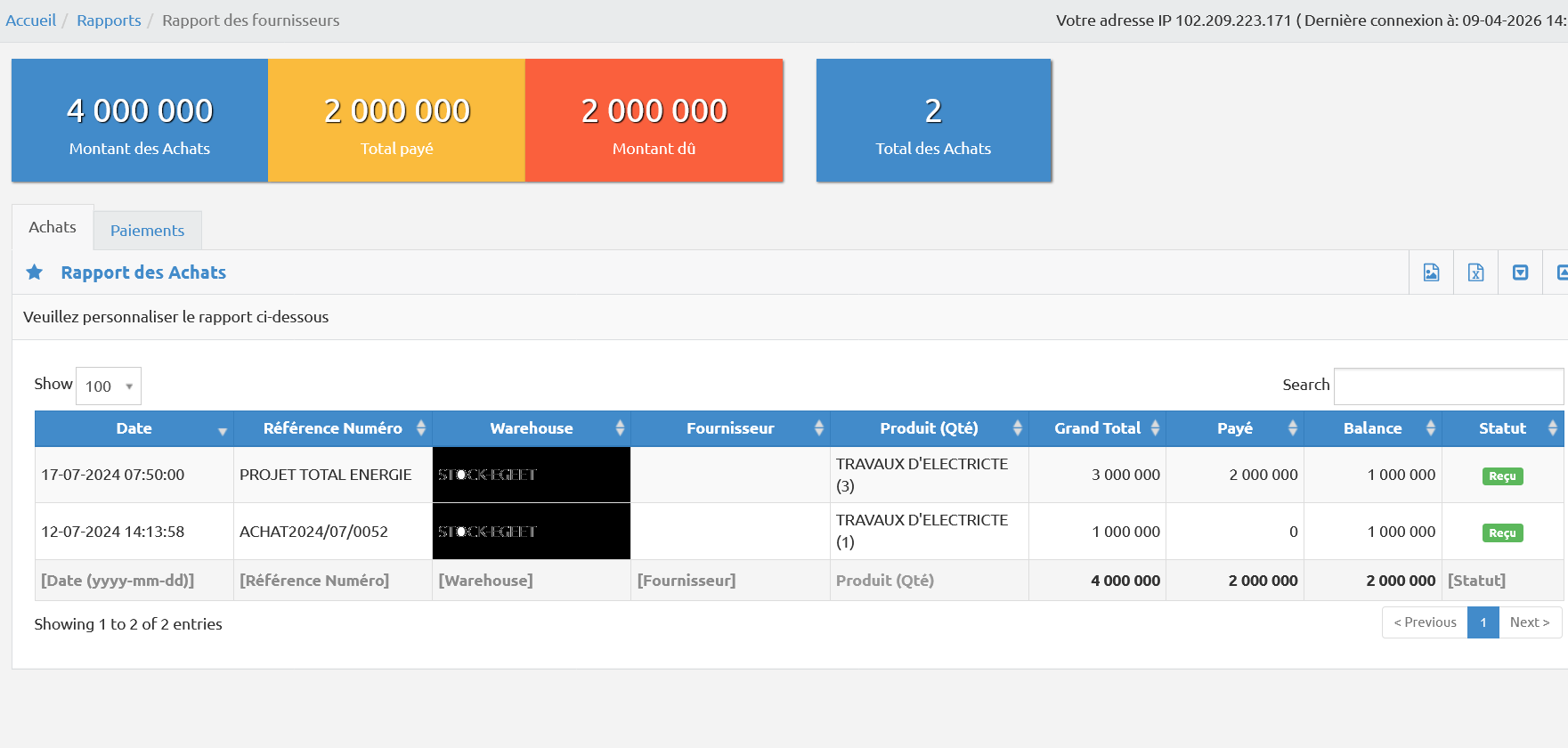The image size is (1568, 748).
Task: Click the star icon beside Rapport des Achats
Action: (35, 272)
